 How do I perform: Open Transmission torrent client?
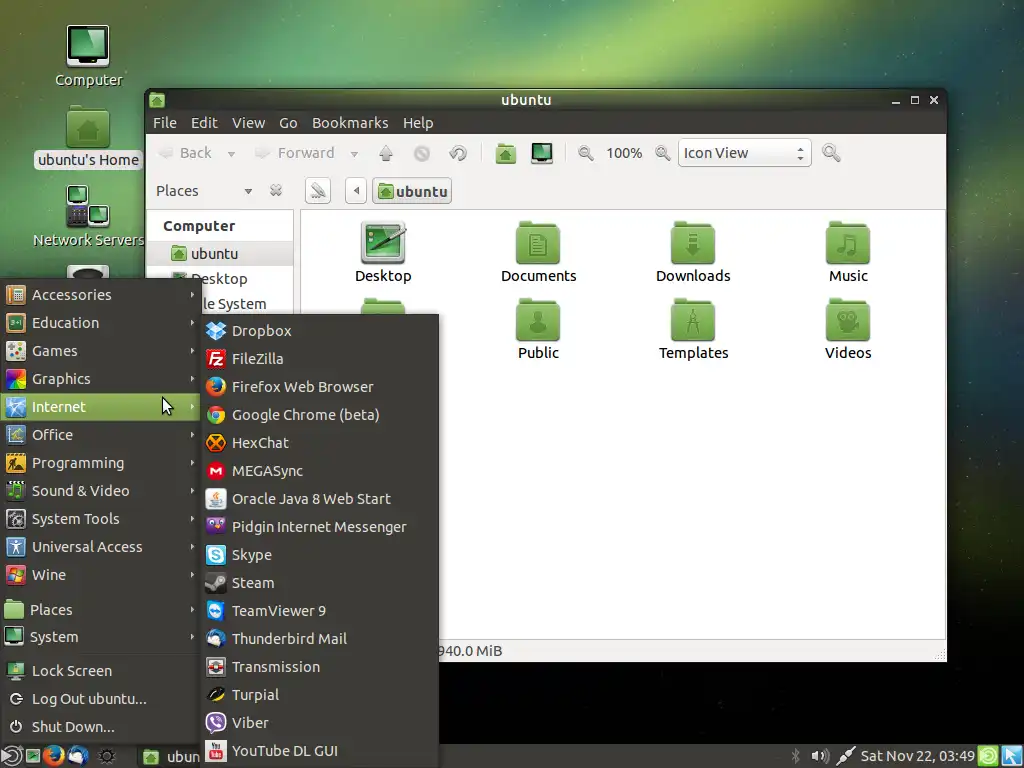320,667
